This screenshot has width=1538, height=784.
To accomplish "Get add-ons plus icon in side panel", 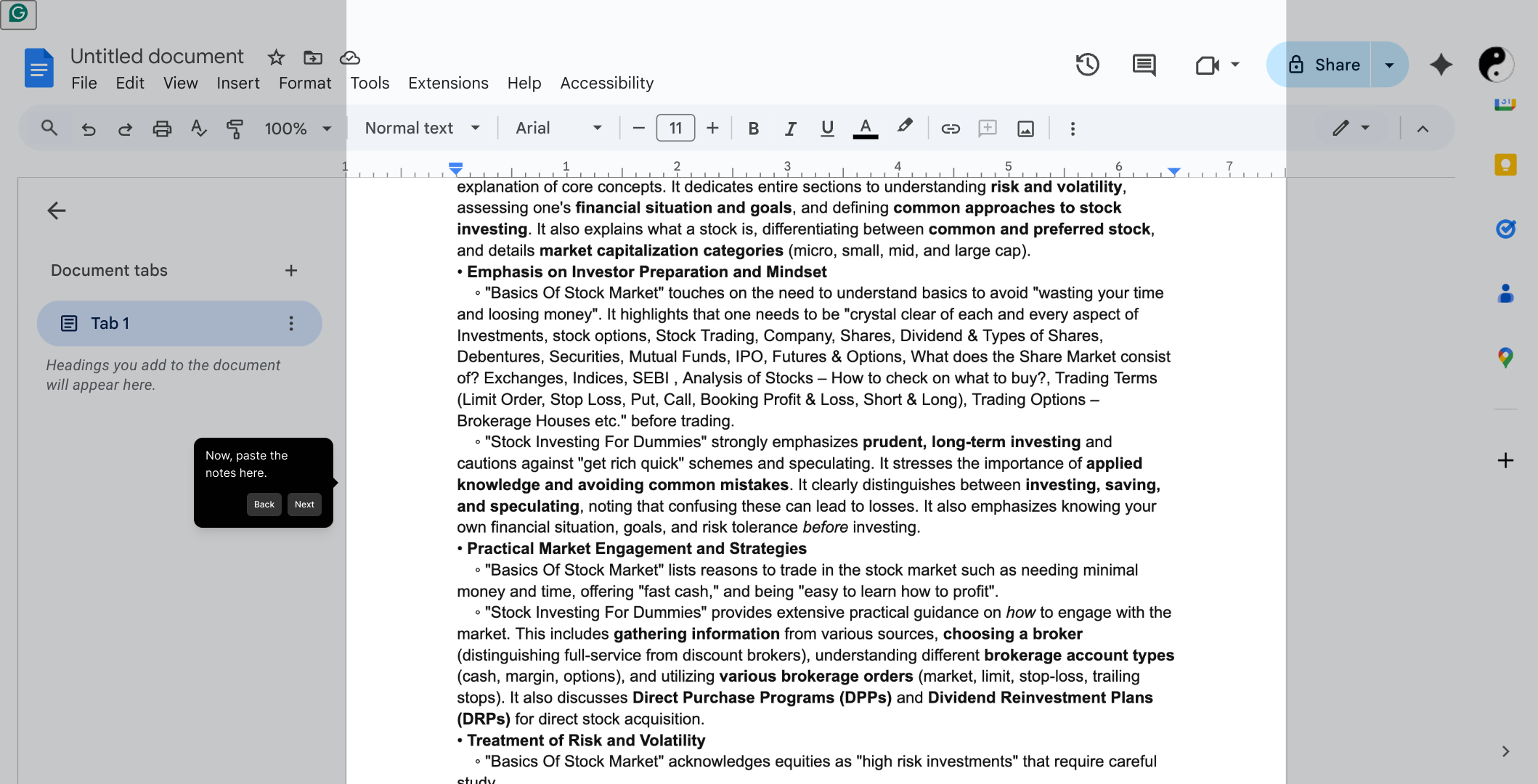I will [1505, 460].
